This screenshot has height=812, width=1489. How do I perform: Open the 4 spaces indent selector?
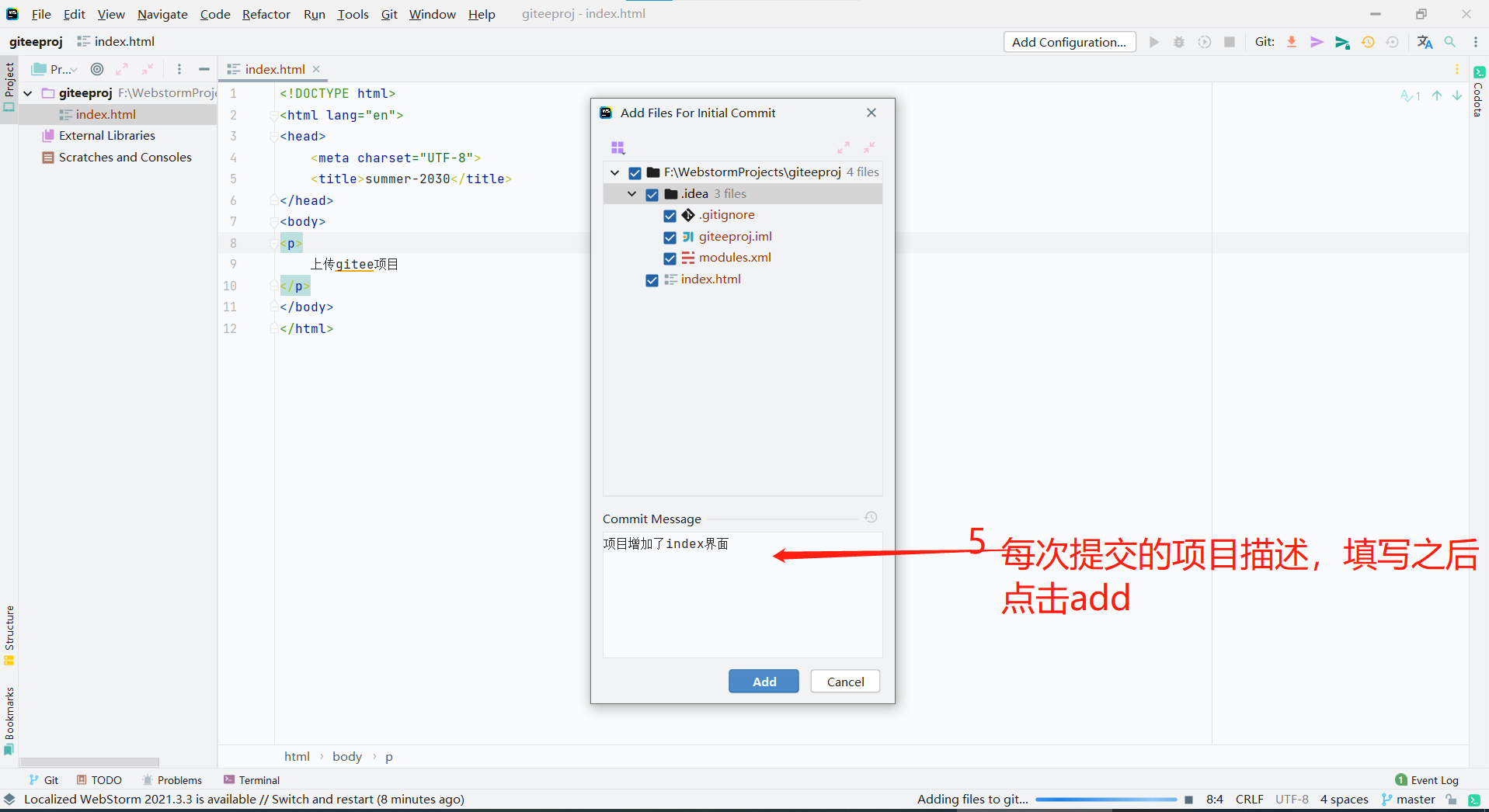1344,800
